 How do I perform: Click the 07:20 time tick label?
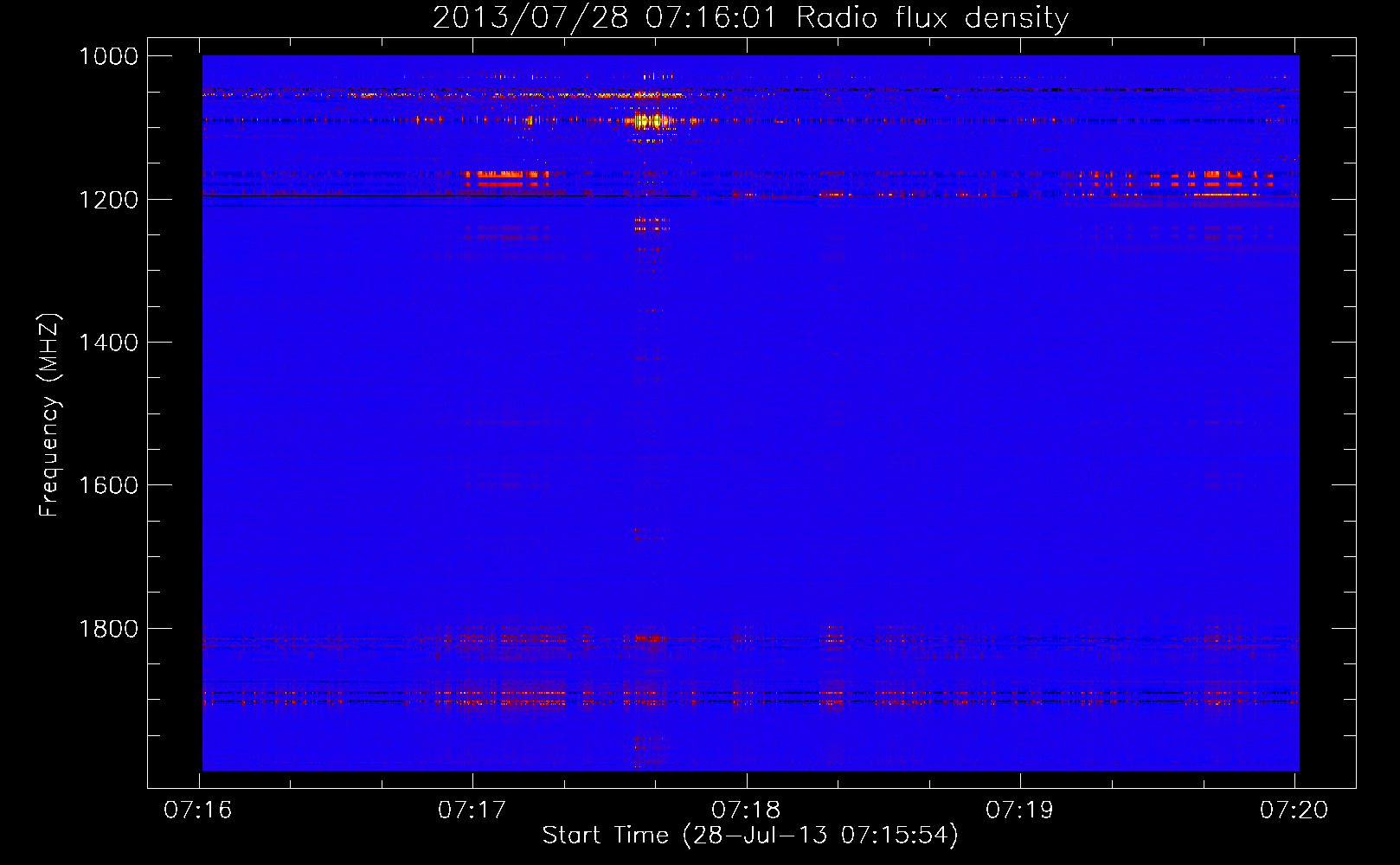[1294, 810]
